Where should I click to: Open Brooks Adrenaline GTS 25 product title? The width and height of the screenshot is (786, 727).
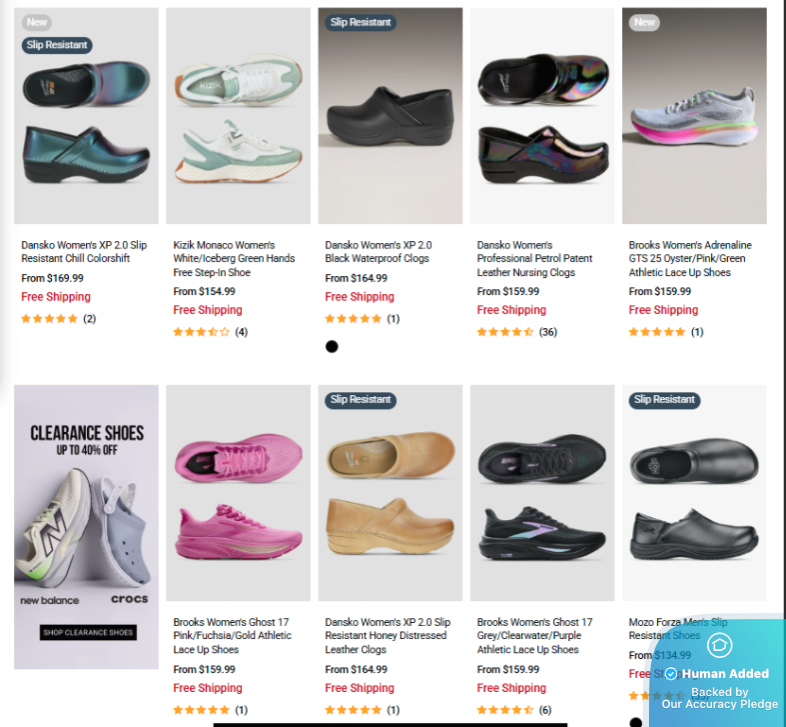[690, 259]
